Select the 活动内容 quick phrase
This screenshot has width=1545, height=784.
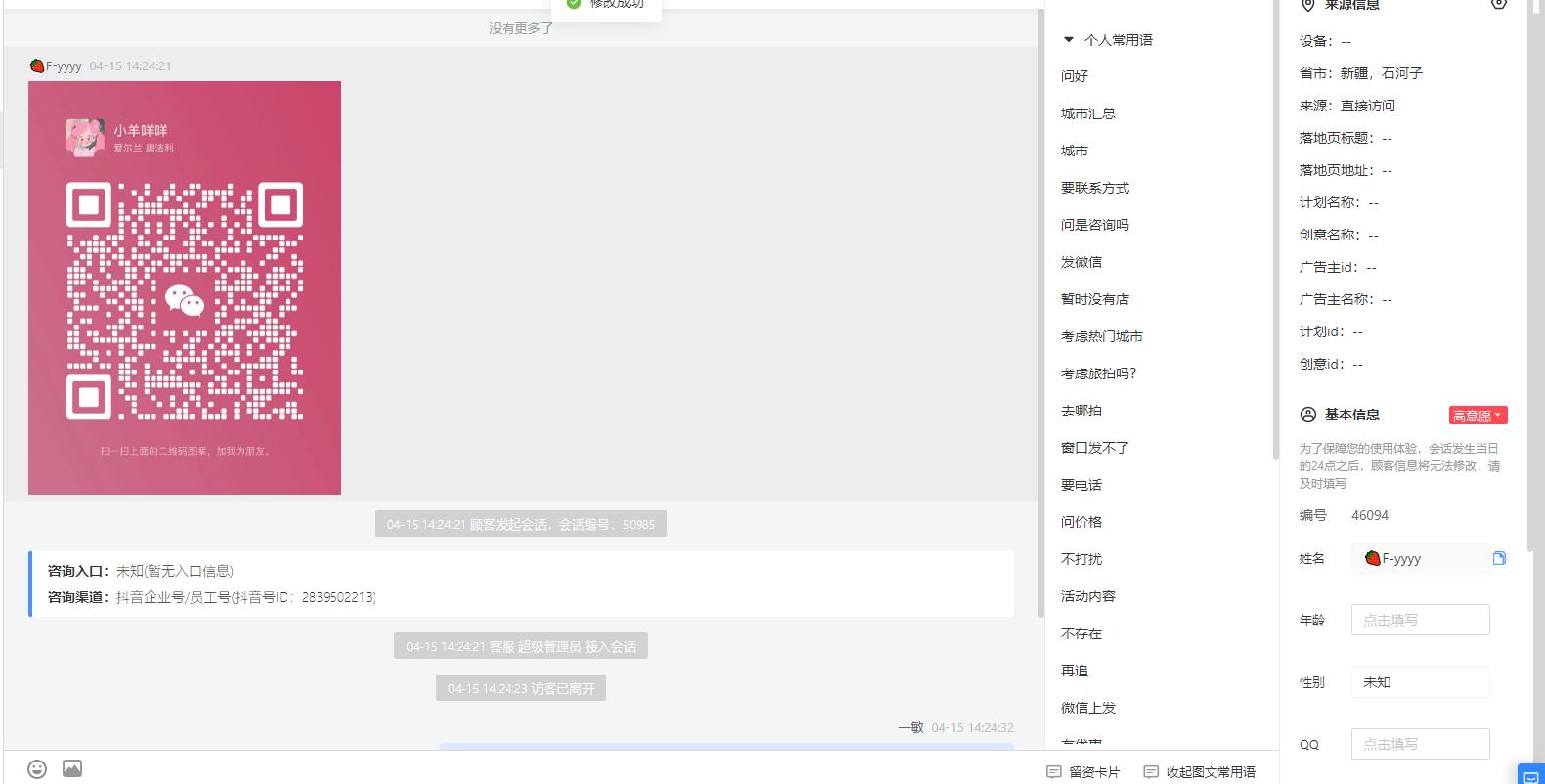(x=1088, y=596)
